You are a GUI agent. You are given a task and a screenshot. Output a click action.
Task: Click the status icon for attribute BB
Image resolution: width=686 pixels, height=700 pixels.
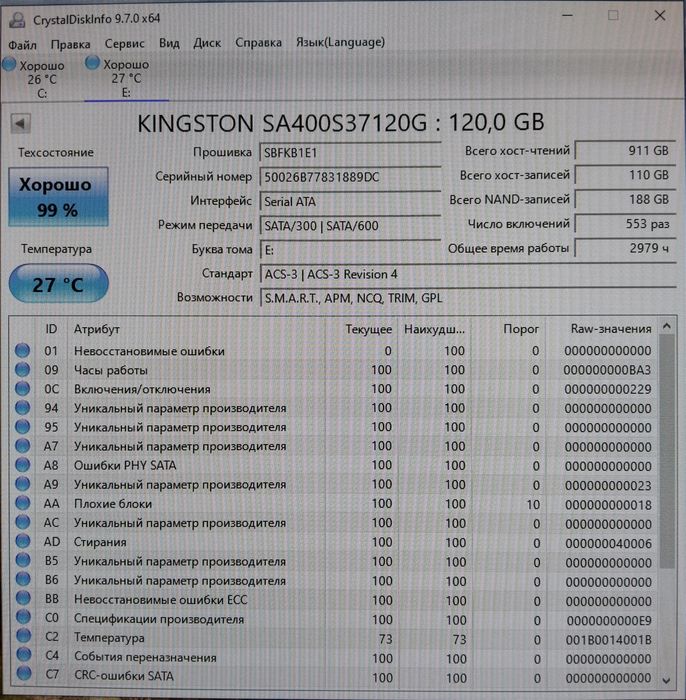[x=23, y=599]
